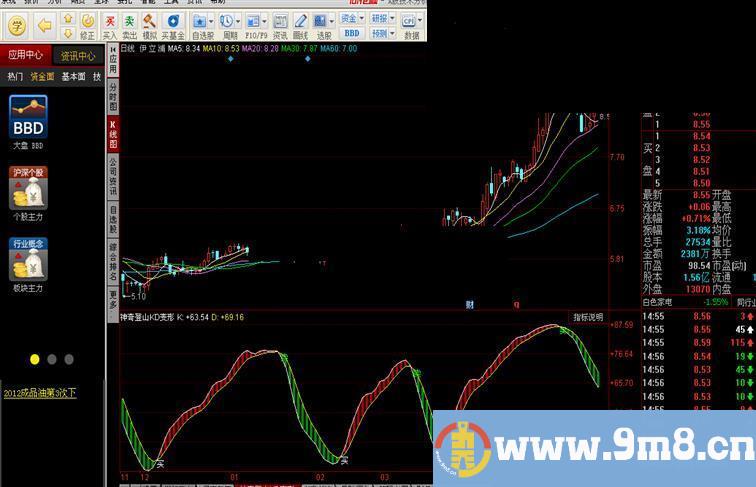
Task: Open the 大盘 BBD icon
Action: [x=28, y=117]
